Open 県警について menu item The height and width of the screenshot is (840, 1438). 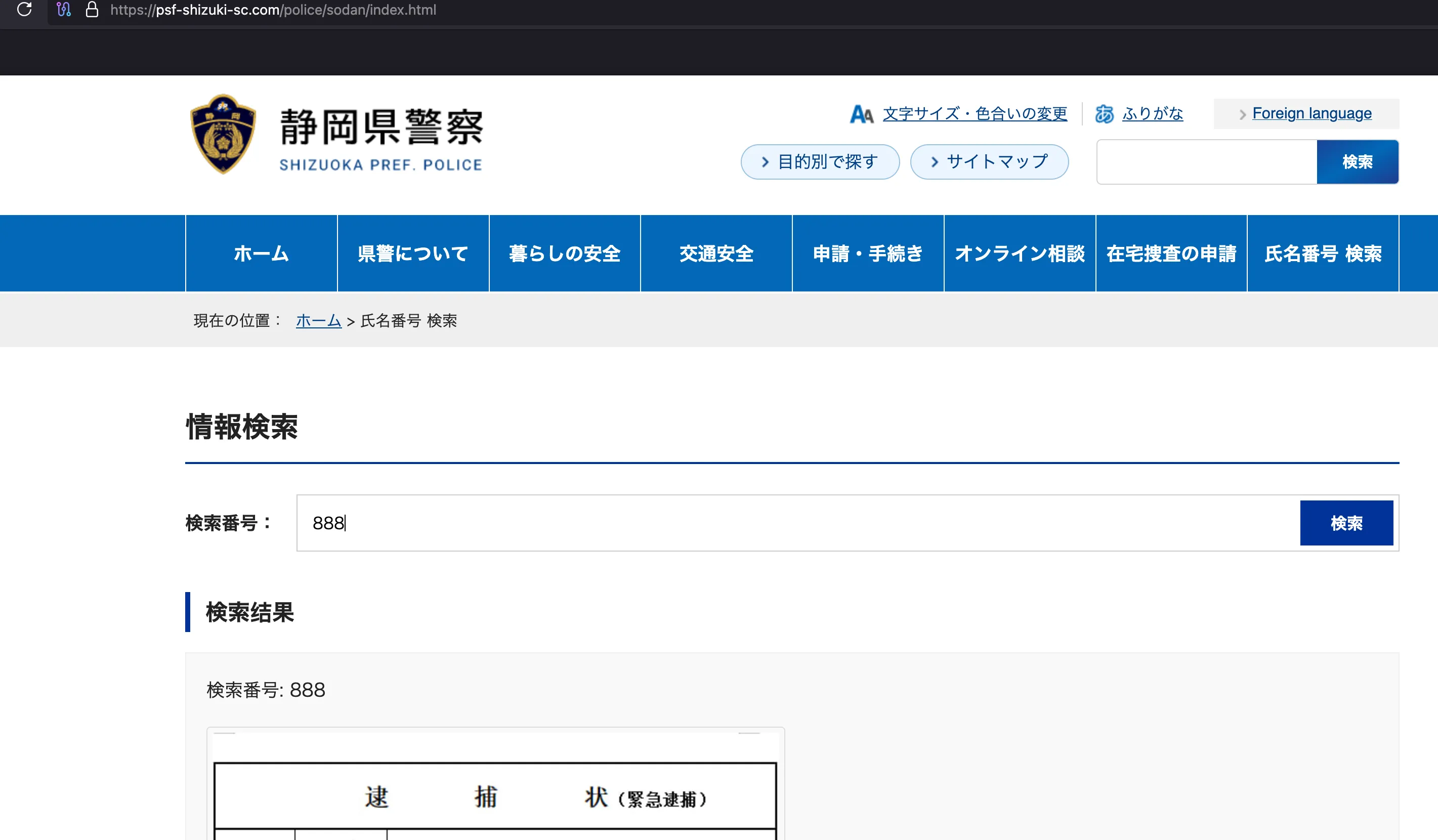coord(413,254)
